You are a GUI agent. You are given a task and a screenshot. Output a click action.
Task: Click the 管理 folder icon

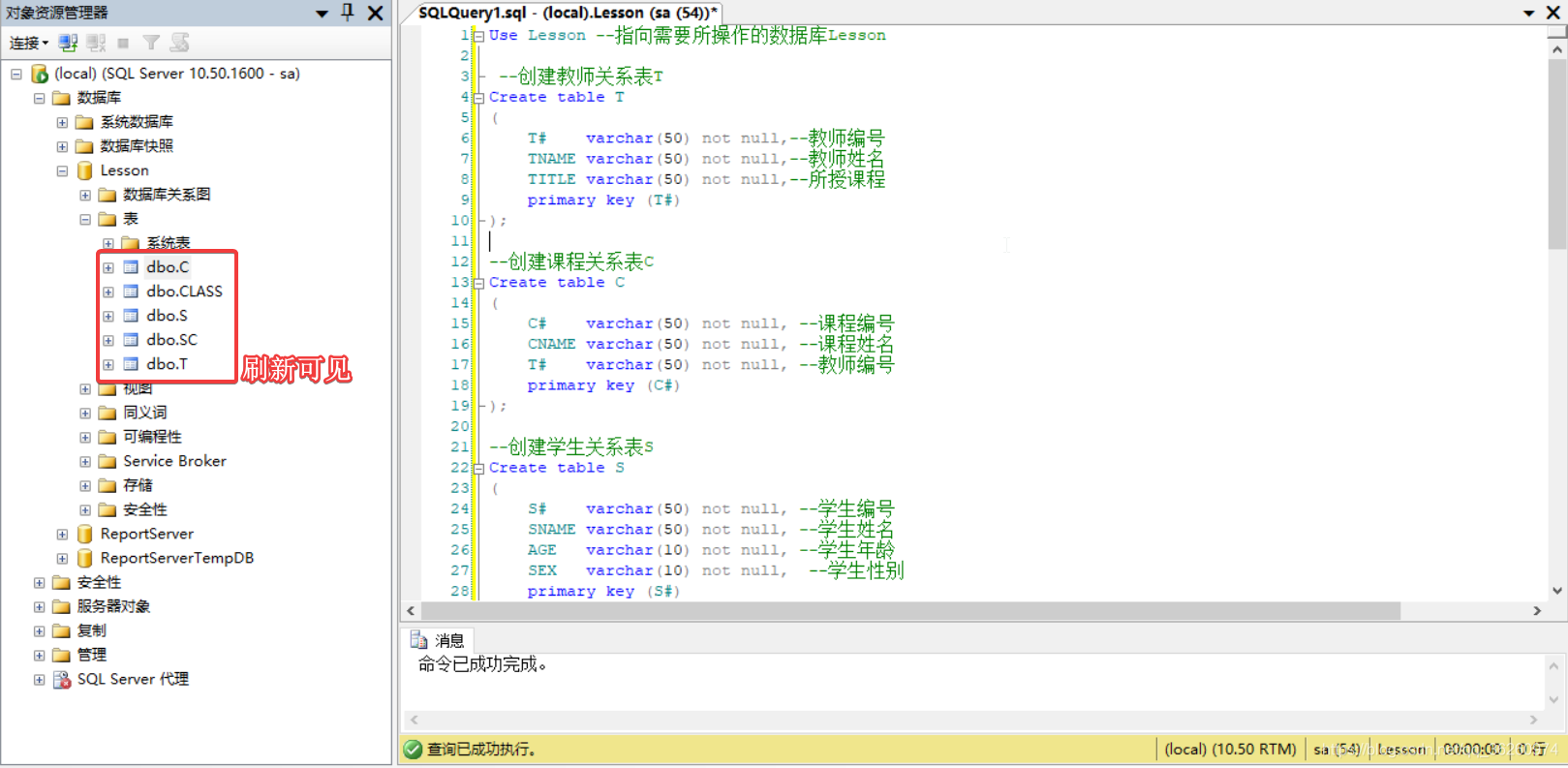point(62,655)
